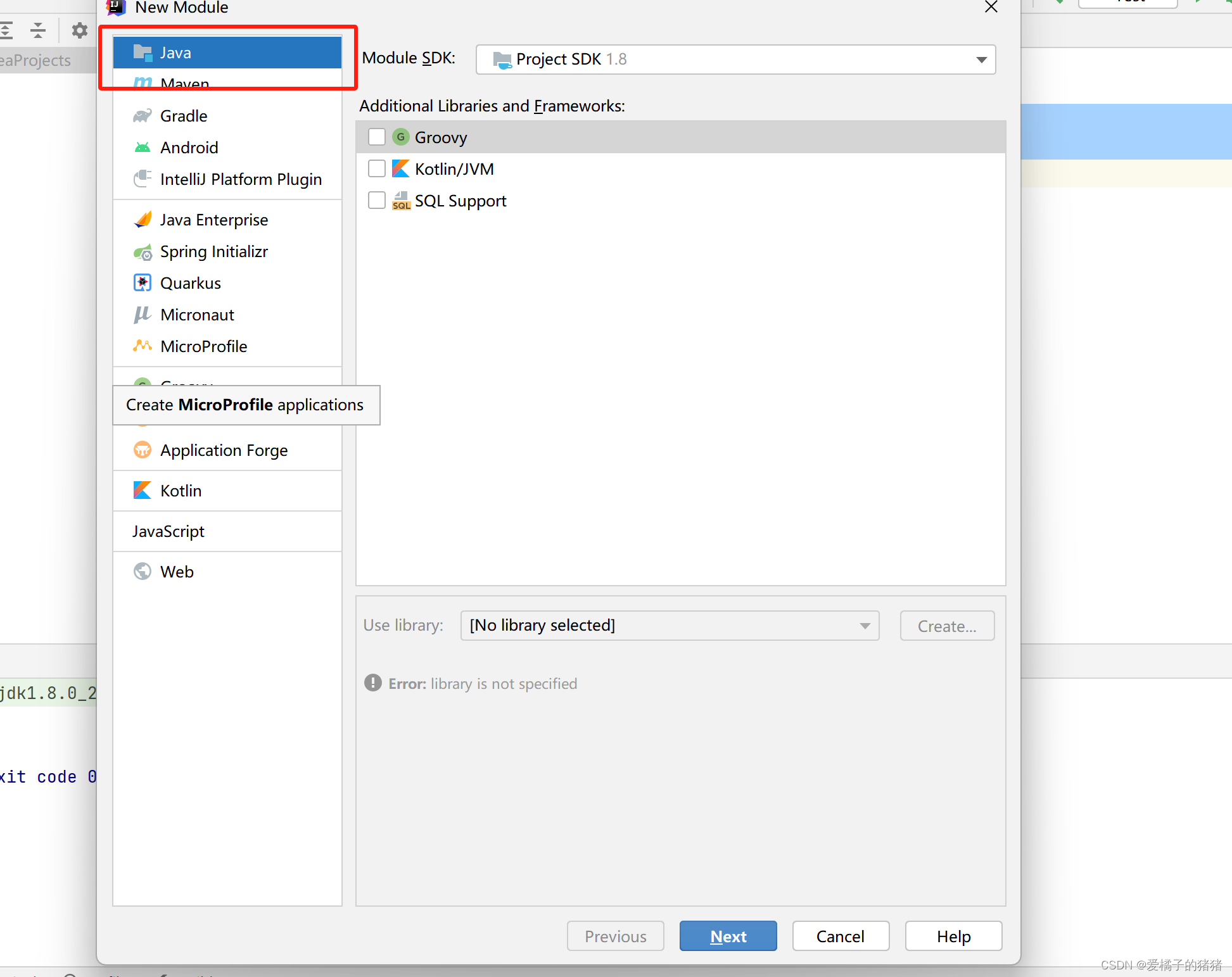Click the Quarkus icon in the list
1232x977 pixels.
click(143, 283)
